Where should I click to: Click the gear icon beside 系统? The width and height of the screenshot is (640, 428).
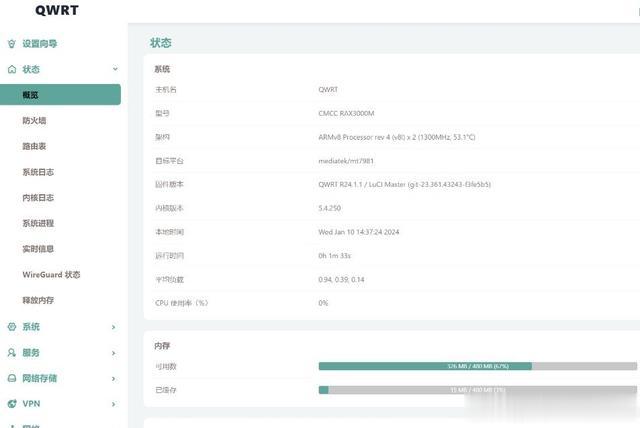12,326
